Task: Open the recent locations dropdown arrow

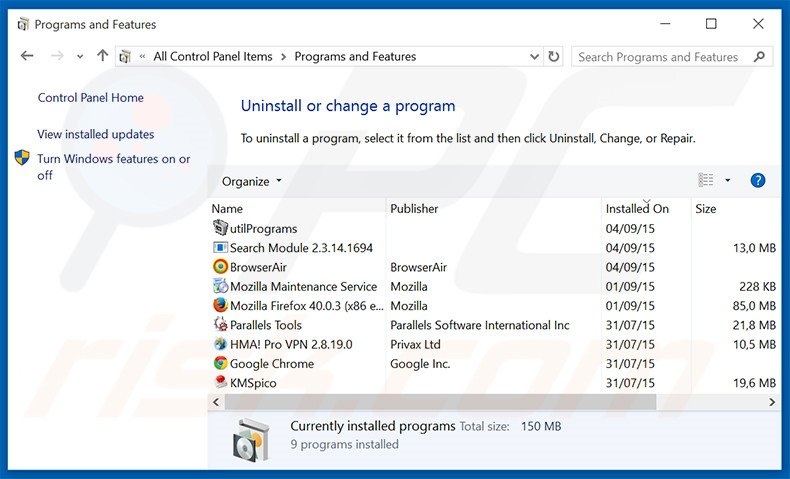Action: coord(80,57)
